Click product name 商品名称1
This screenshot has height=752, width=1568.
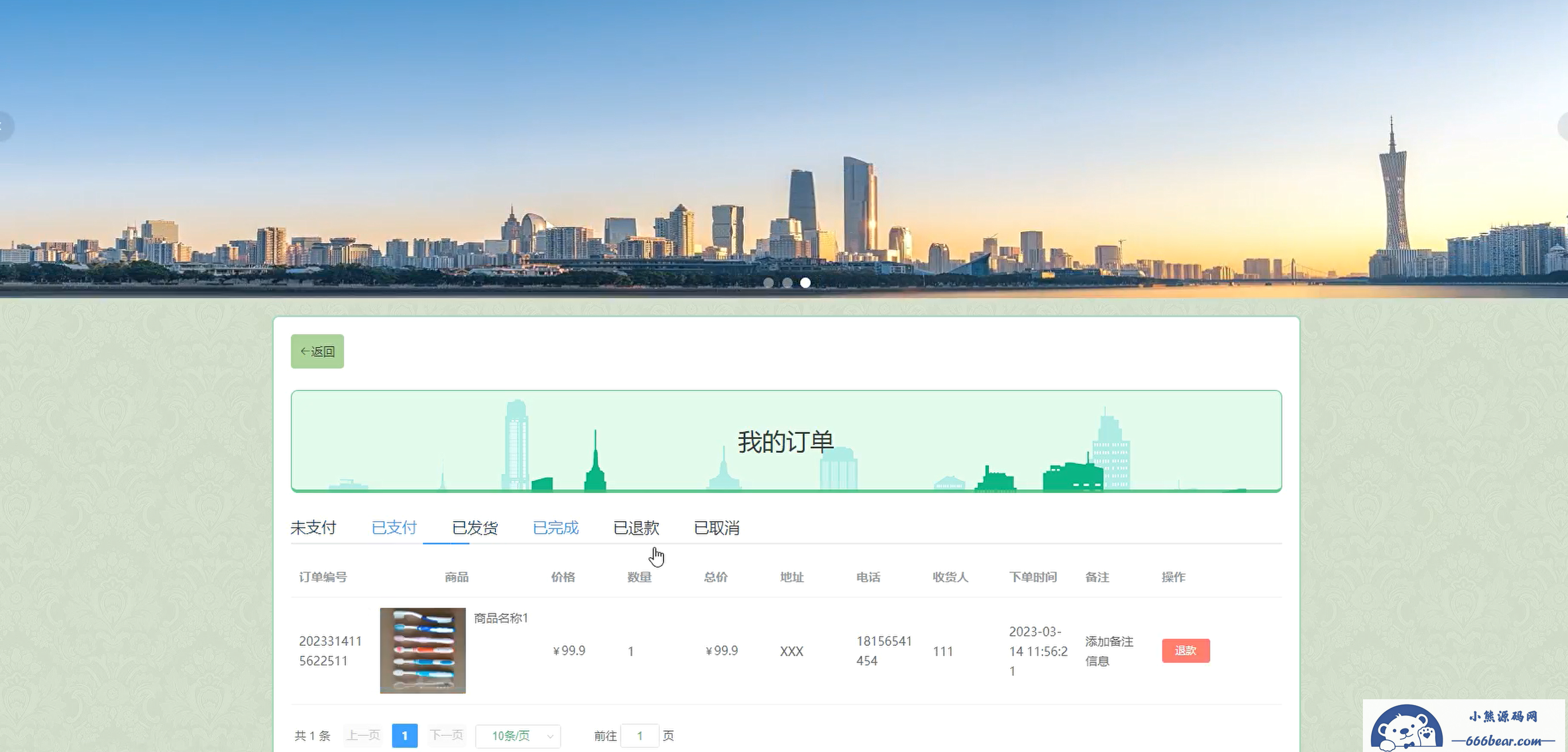coord(501,618)
